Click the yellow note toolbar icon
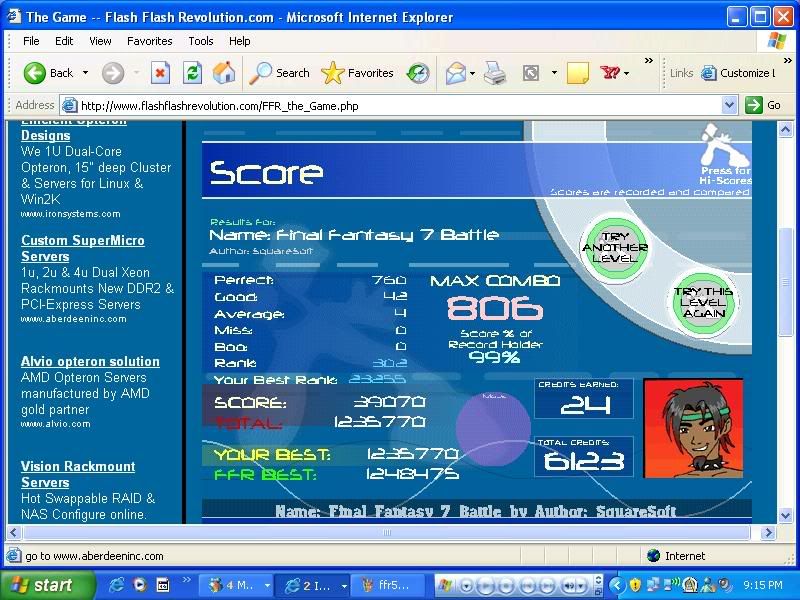Viewport: 800px width, 600px height. click(x=577, y=73)
